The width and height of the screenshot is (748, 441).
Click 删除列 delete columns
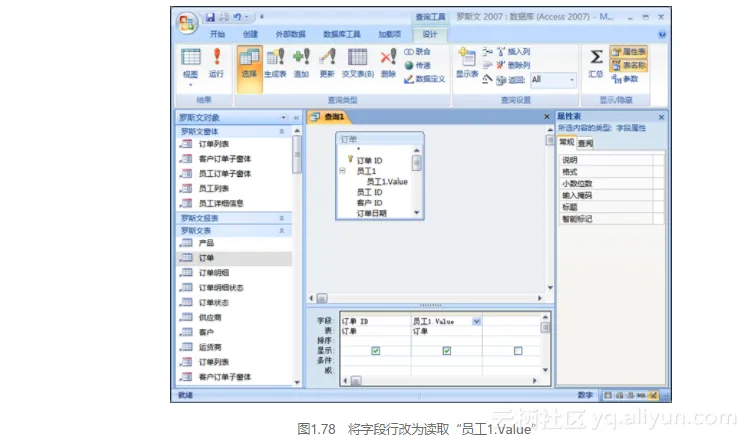click(x=513, y=65)
